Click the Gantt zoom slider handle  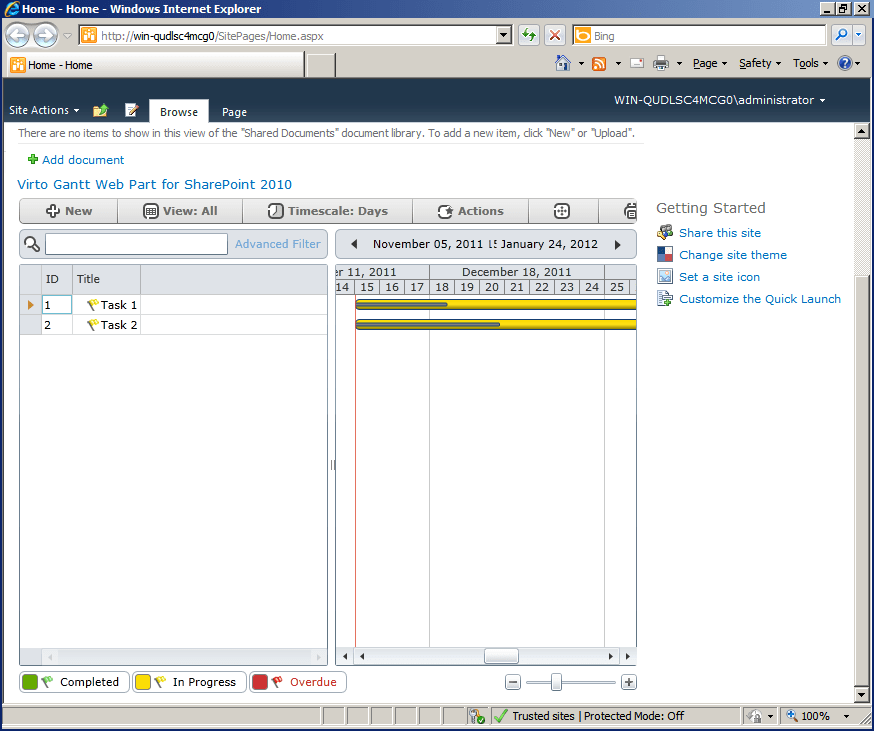556,682
